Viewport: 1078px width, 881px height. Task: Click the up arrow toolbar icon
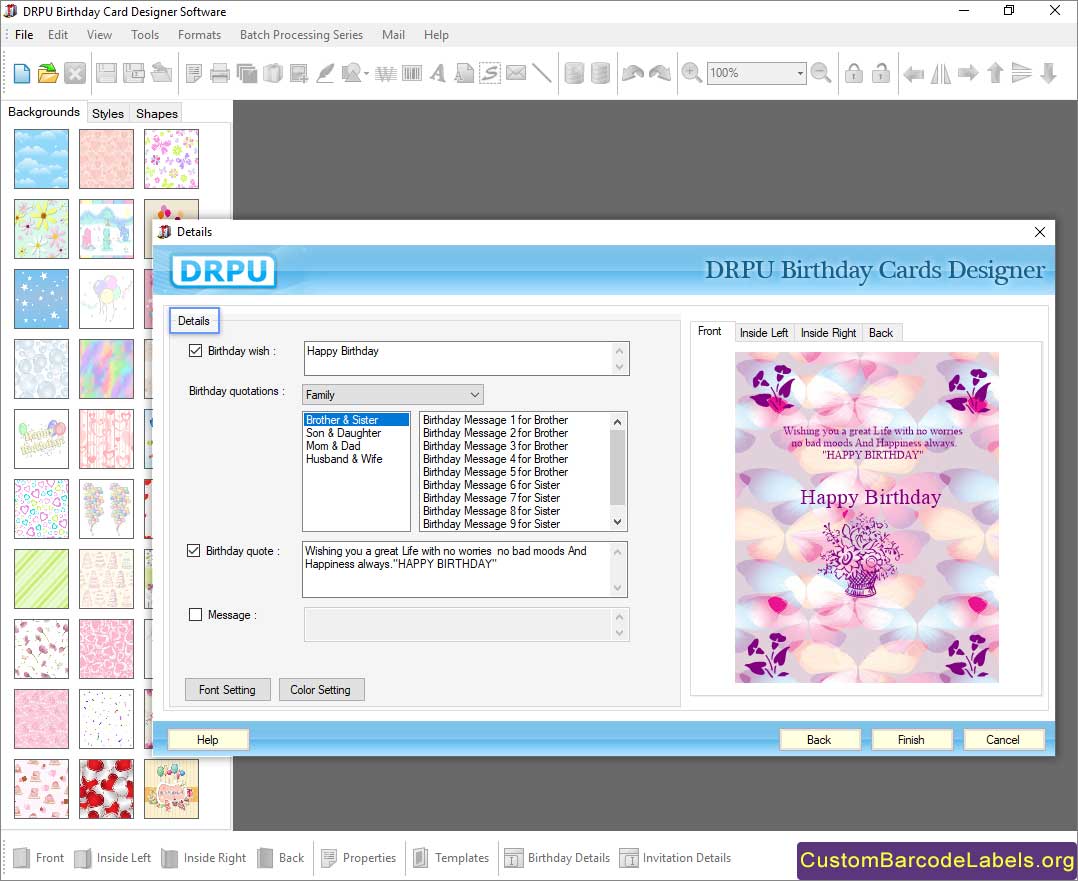(x=995, y=73)
